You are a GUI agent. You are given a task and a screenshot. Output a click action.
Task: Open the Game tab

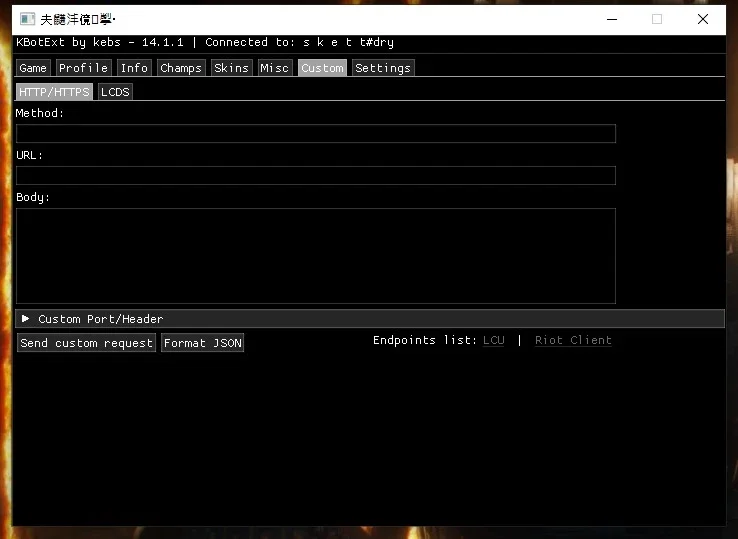(x=33, y=68)
